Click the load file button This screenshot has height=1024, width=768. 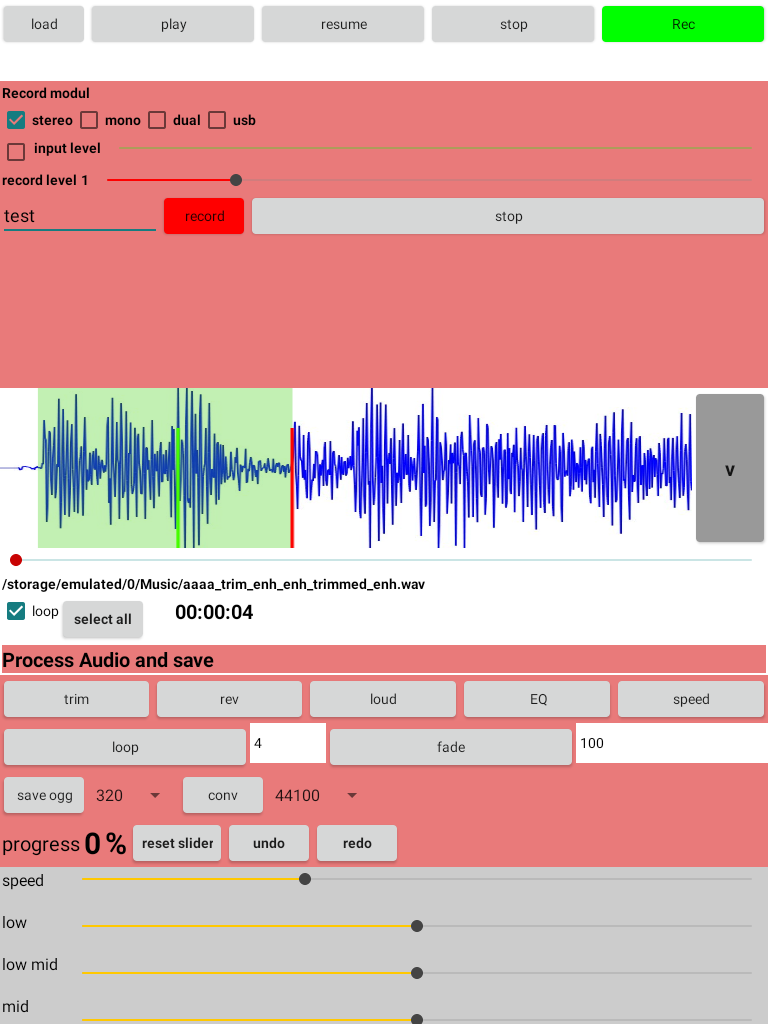tap(44, 24)
